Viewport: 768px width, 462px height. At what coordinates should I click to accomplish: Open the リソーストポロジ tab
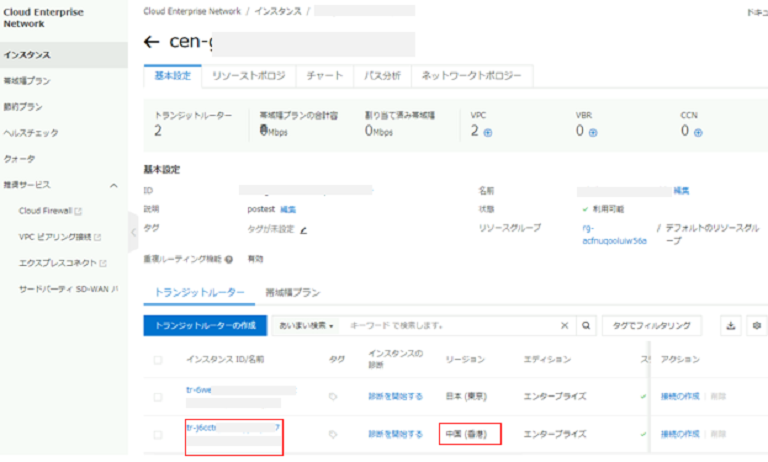[x=248, y=76]
